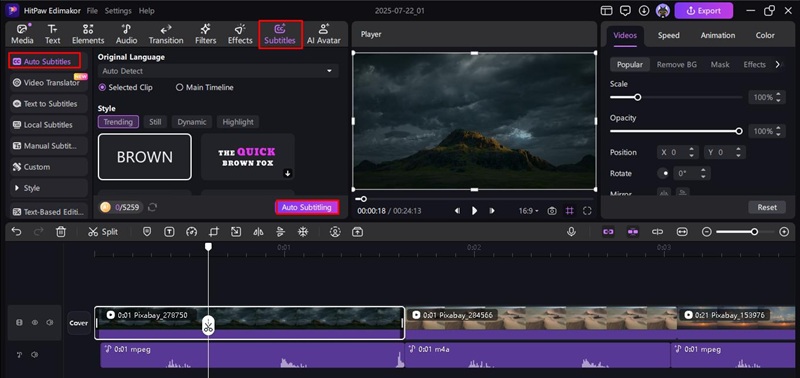Play the video in the player
Viewport: 800px width, 378px height.
(474, 211)
